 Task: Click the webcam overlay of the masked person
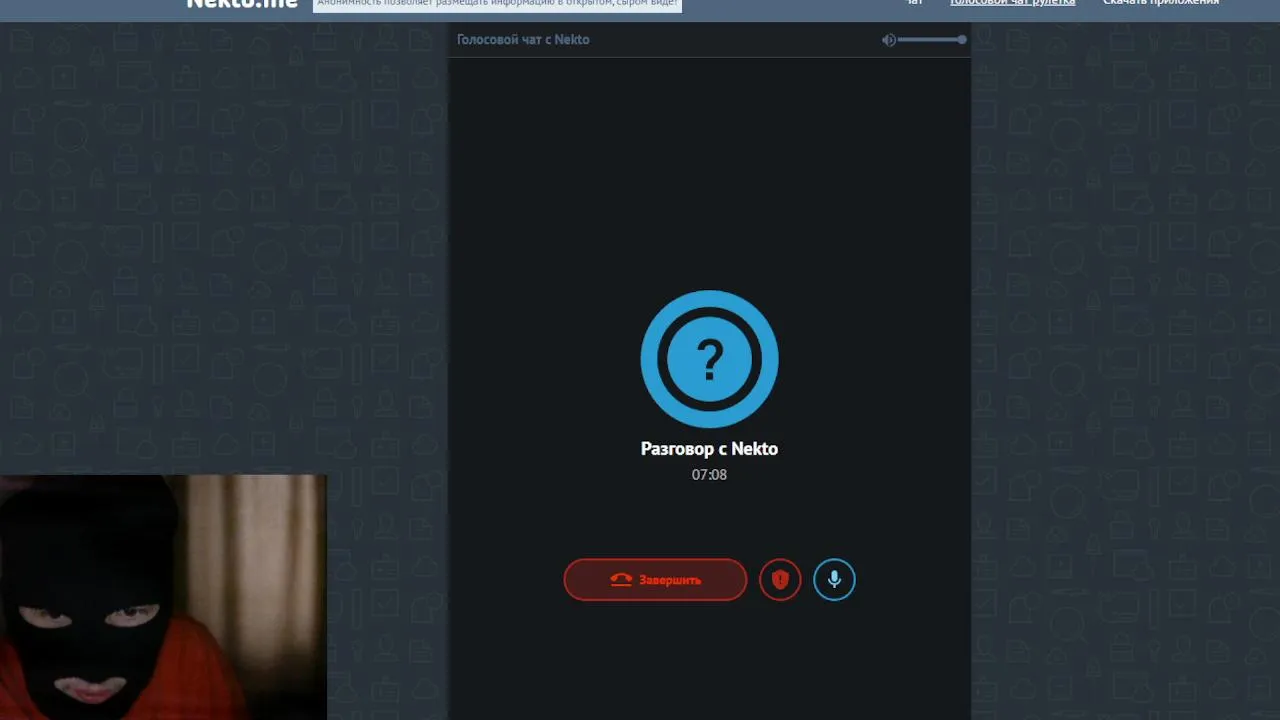163,597
